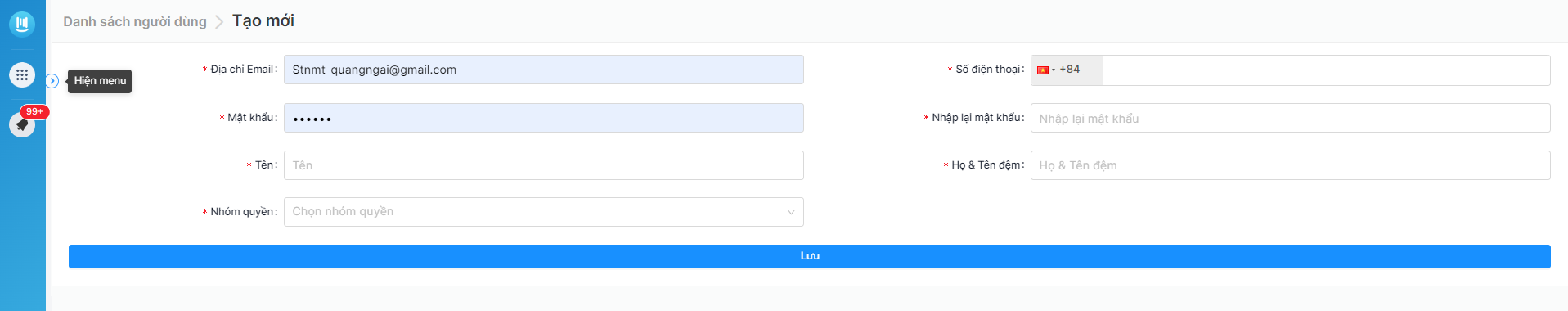Click the Lưu save button
Screen dimensions: 1568x311
coord(810,256)
